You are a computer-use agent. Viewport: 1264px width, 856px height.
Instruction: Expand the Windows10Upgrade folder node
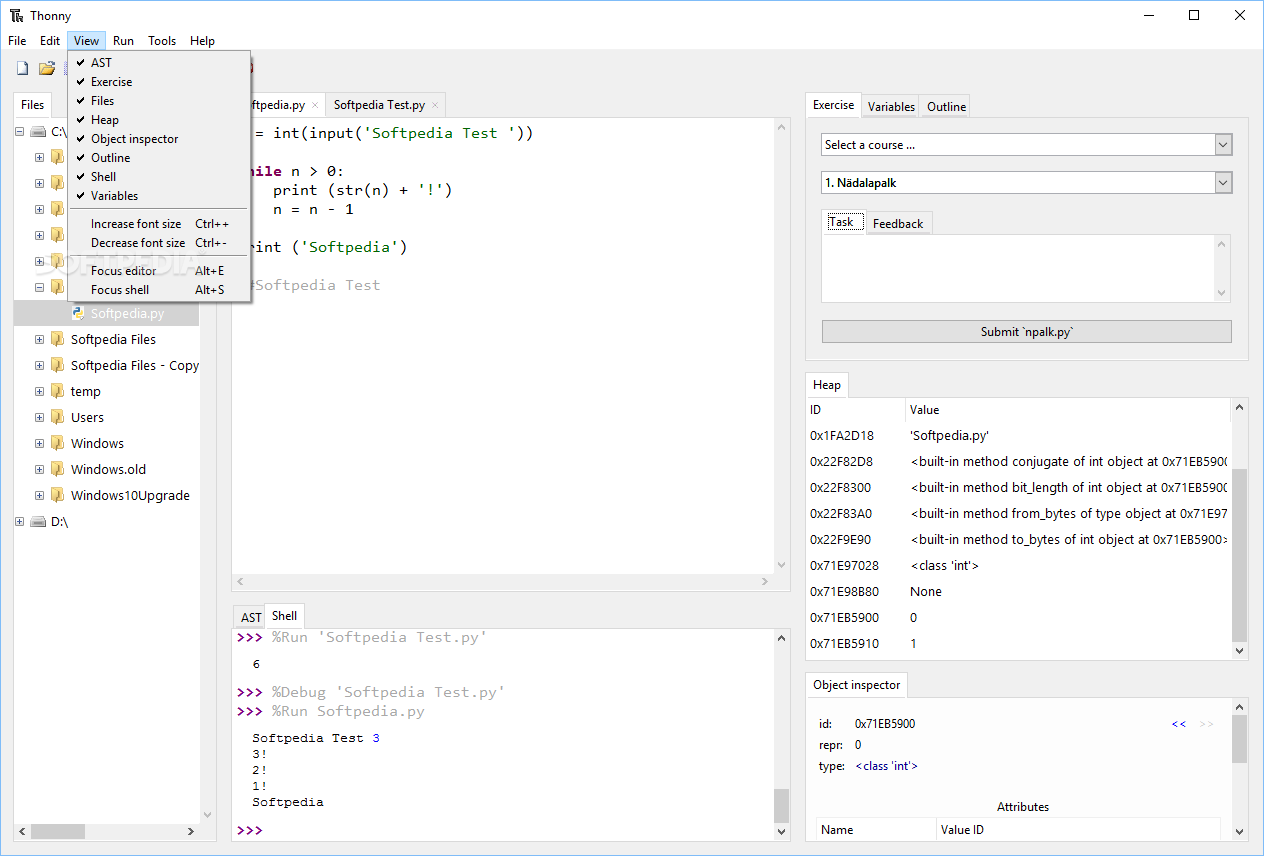[x=39, y=495]
